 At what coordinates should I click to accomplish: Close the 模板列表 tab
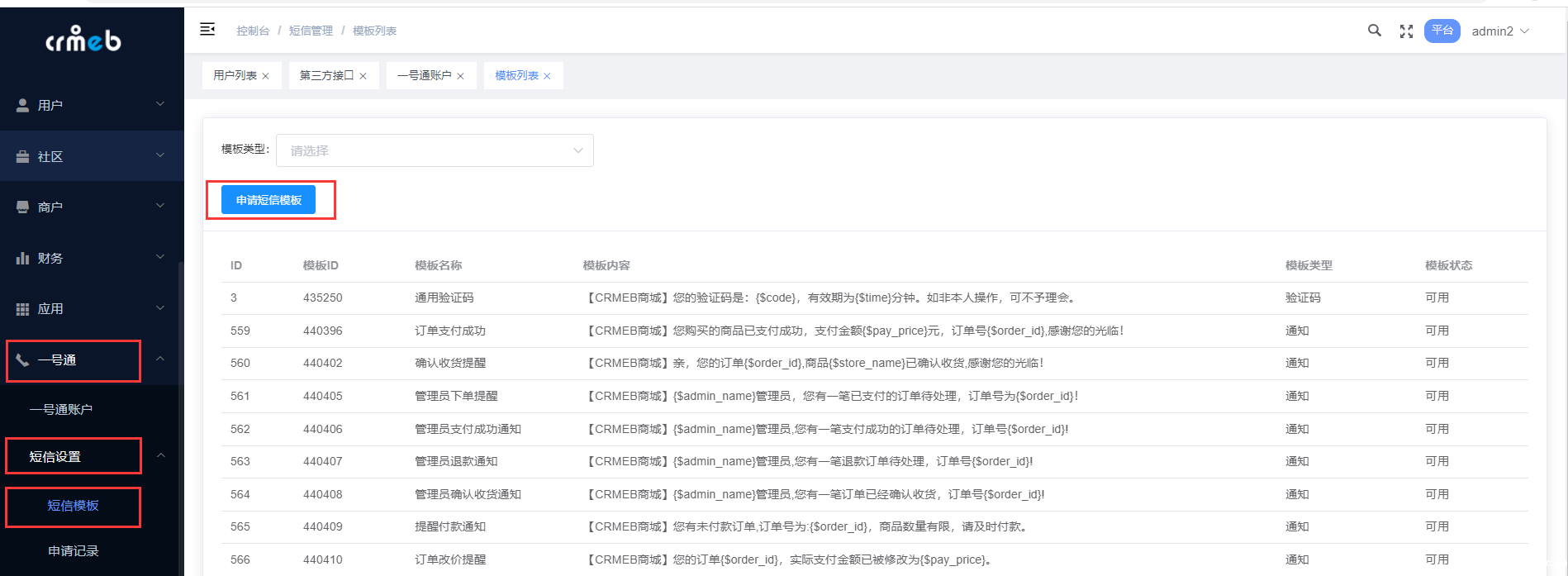547,76
